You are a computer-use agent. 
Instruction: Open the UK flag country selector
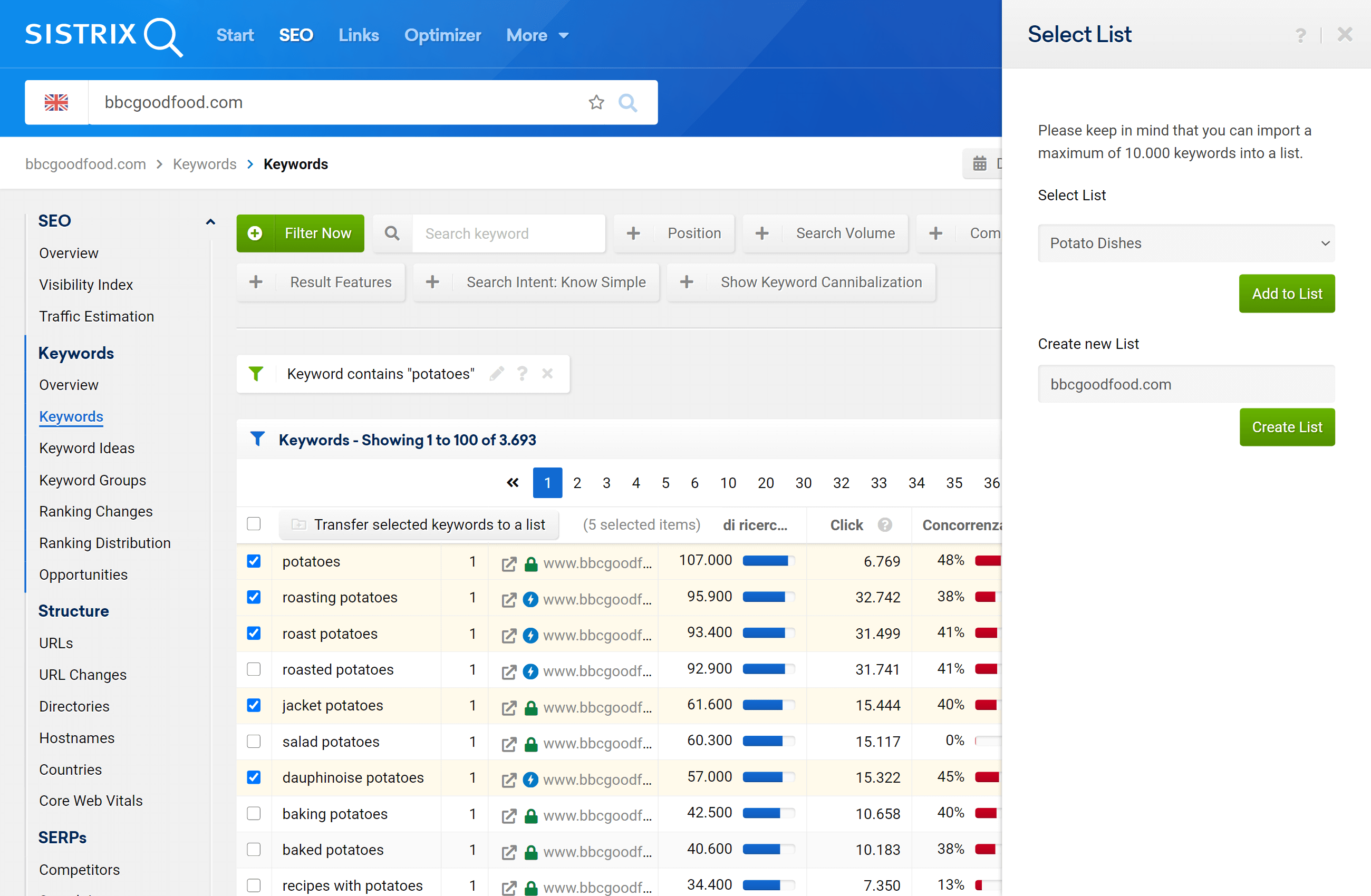[x=56, y=102]
